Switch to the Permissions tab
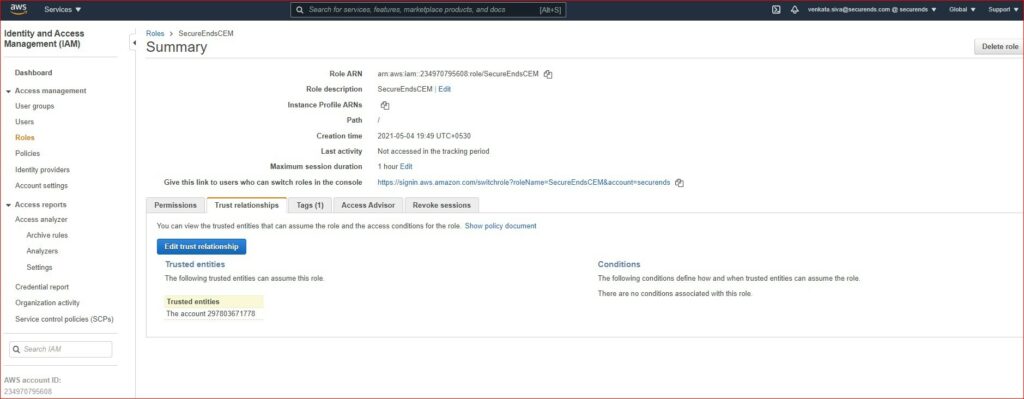1024x399 pixels. [x=175, y=205]
